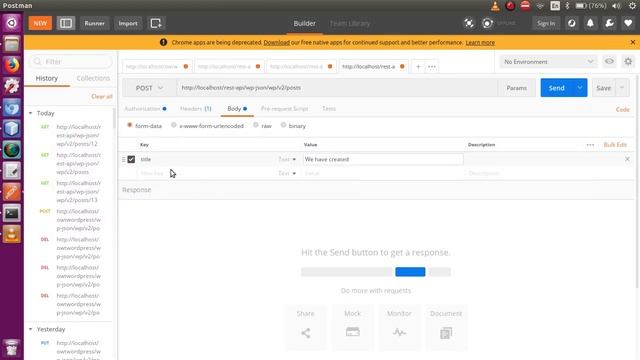This screenshot has height=360, width=640.
Task: Select the x-www-form-urlencoded radio button
Action: point(174,125)
